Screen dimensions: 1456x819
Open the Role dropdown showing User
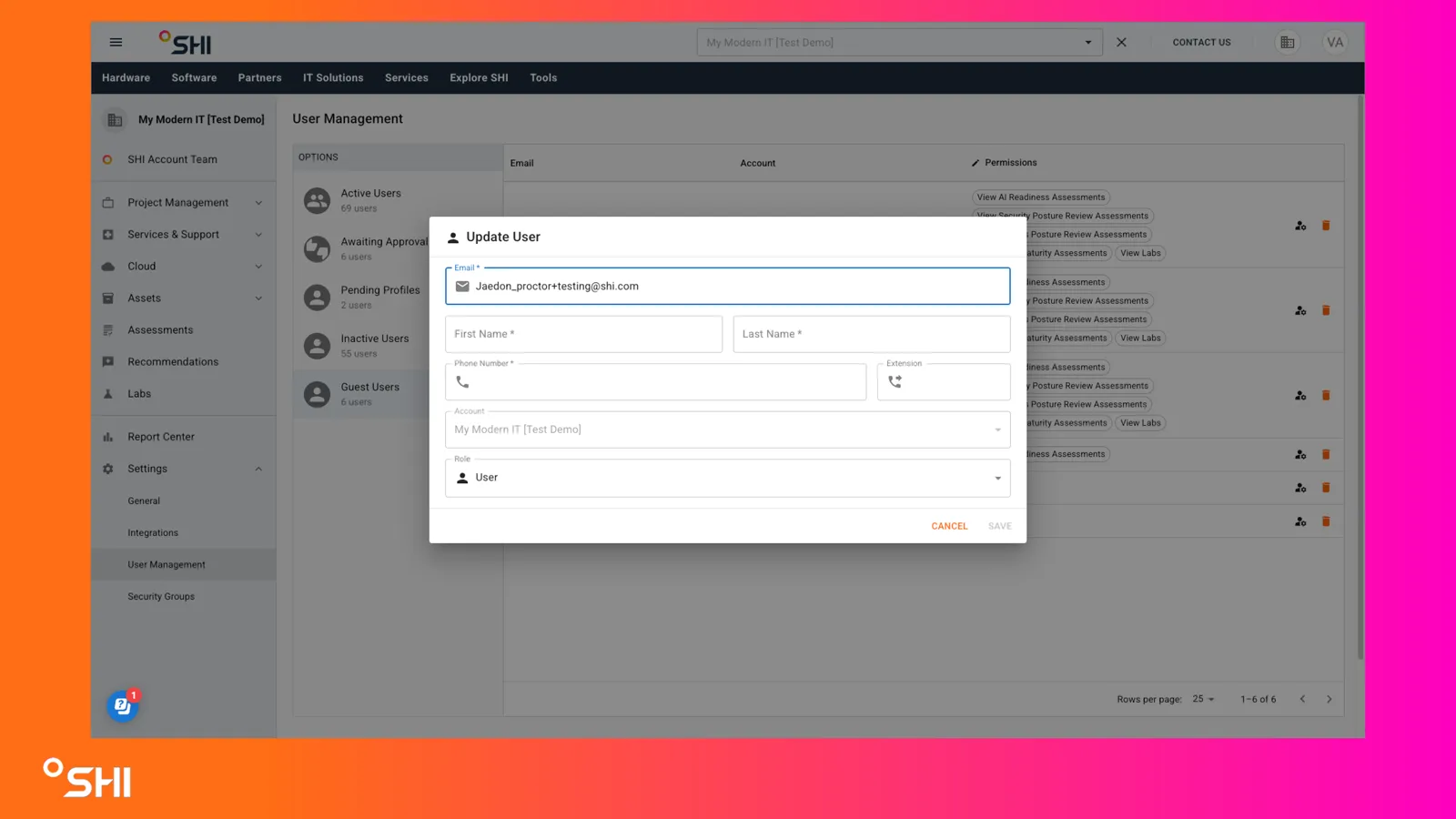727,478
